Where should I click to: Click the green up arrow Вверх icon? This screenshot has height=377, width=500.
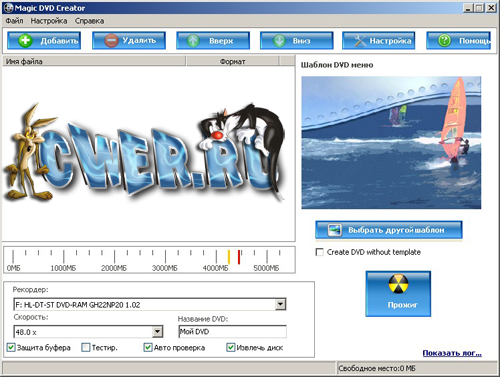click(193, 41)
